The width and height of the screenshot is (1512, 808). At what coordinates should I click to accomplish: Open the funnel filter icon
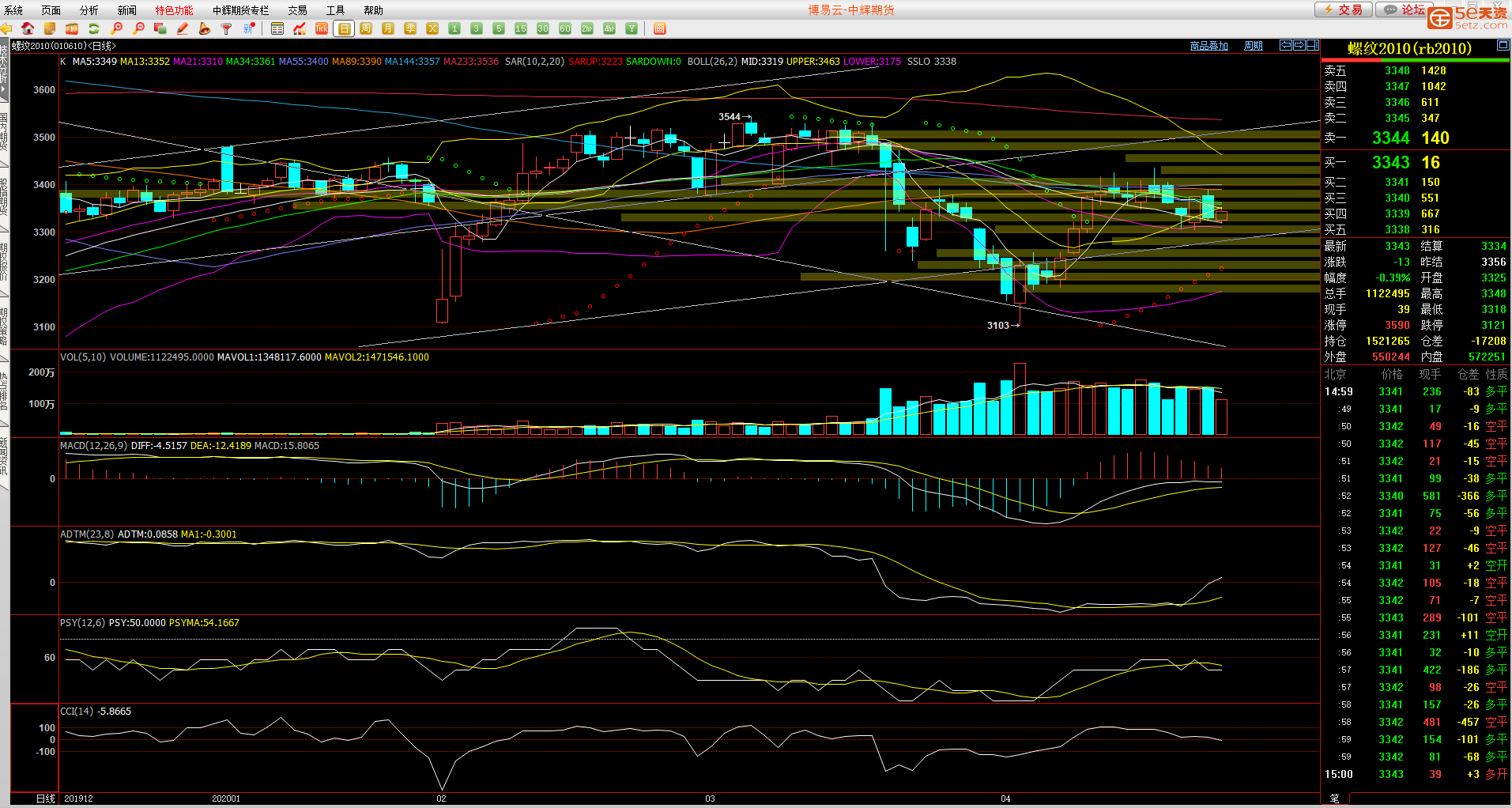227,28
